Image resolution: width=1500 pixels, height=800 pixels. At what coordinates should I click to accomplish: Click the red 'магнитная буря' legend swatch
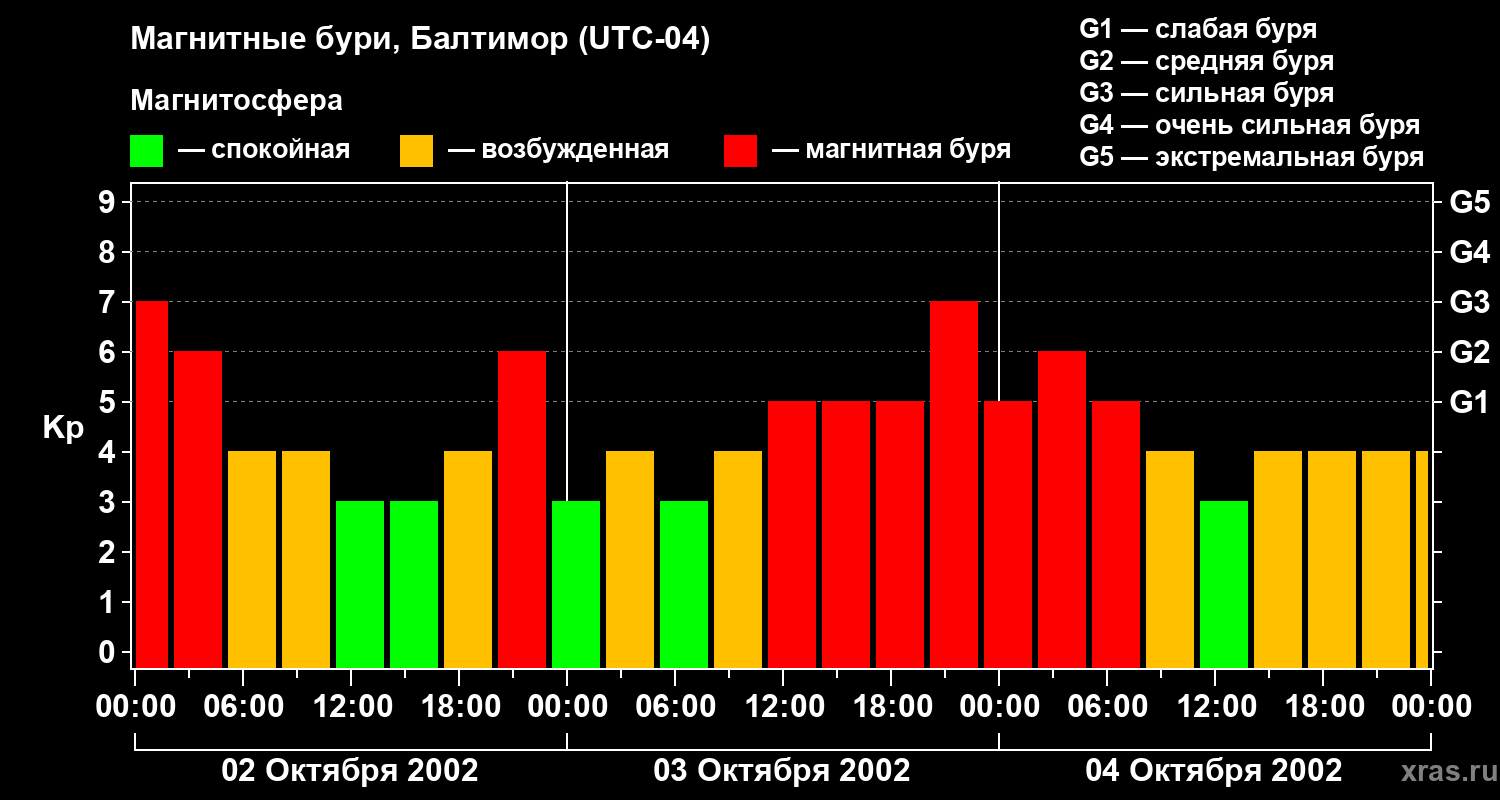[740, 151]
